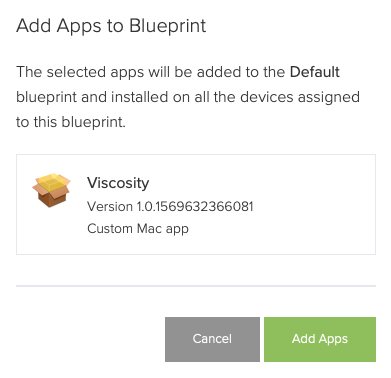Click the Viscosity package box icon
The width and height of the screenshot is (391, 378).
point(51,190)
